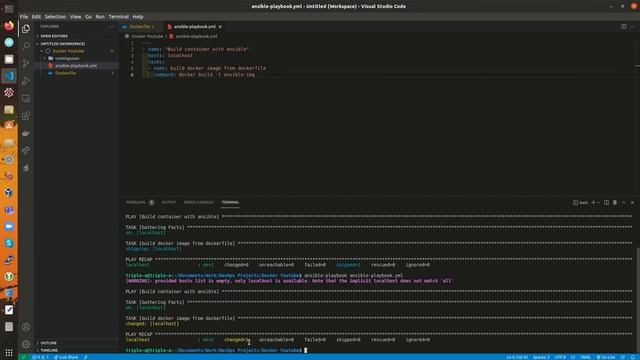
Task: Switch to the Output panel tab
Action: tap(169, 202)
